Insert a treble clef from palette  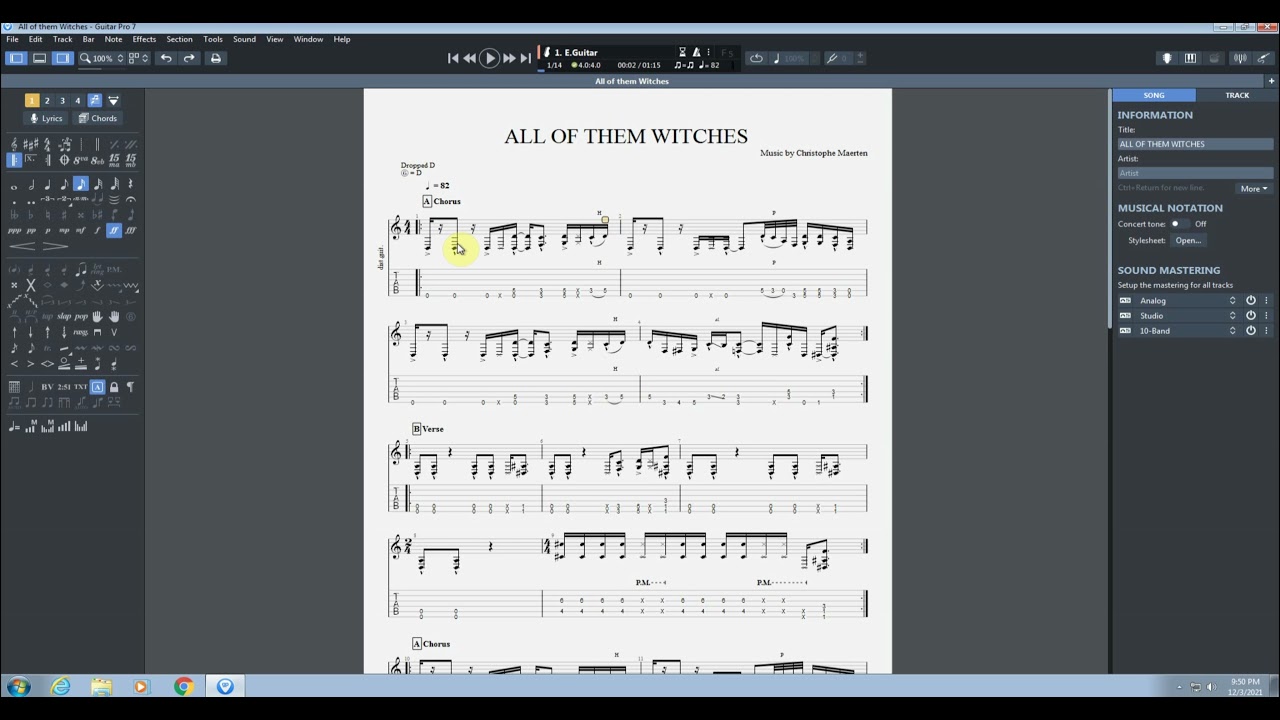(14, 143)
